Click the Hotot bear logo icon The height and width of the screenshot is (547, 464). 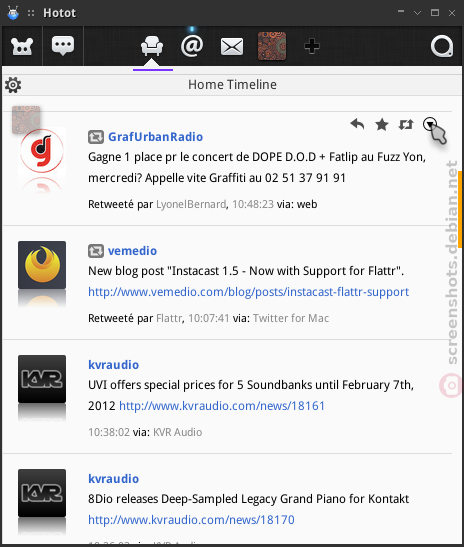(x=22, y=46)
